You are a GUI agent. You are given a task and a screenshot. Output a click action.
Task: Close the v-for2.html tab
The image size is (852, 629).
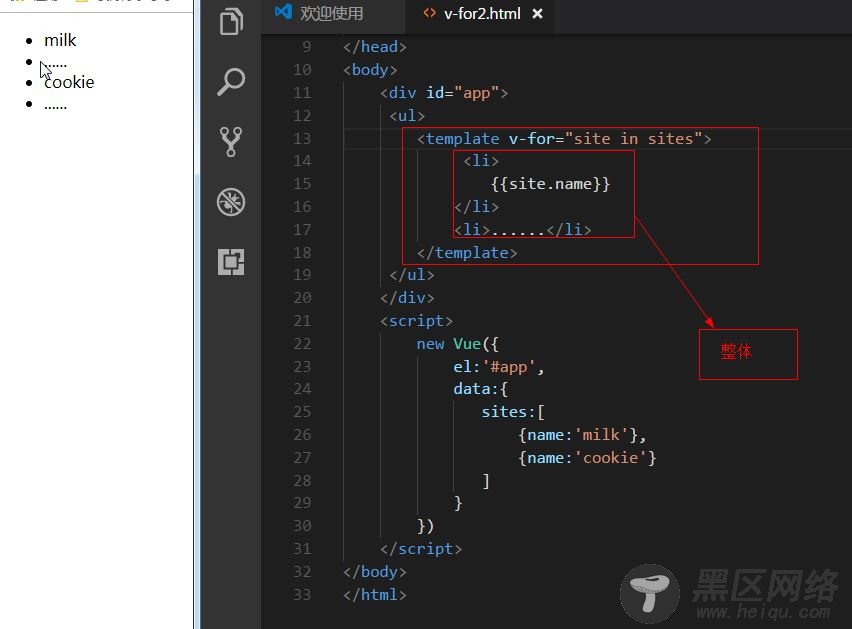pos(537,14)
